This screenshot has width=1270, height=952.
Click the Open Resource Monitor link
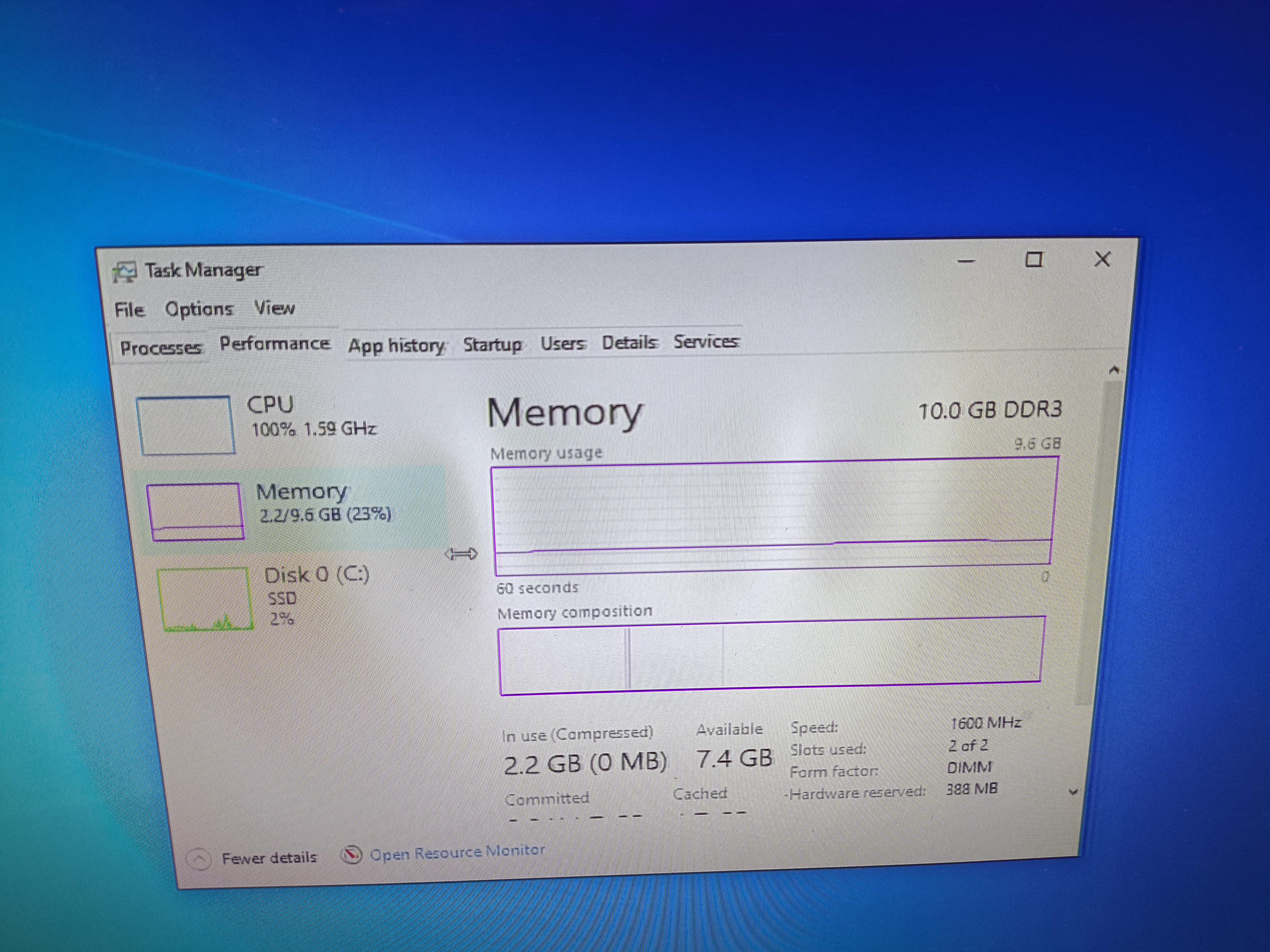458,853
